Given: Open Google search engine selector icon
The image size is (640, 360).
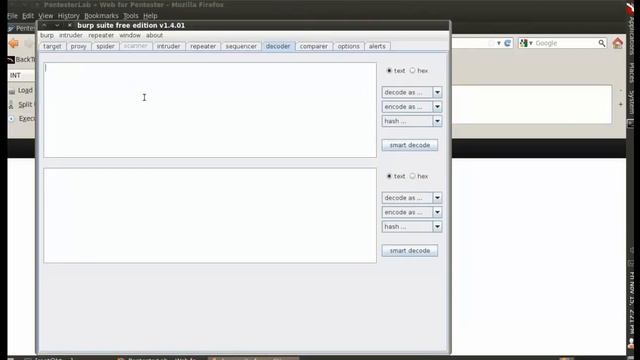Looking at the screenshot, I should click(x=526, y=43).
